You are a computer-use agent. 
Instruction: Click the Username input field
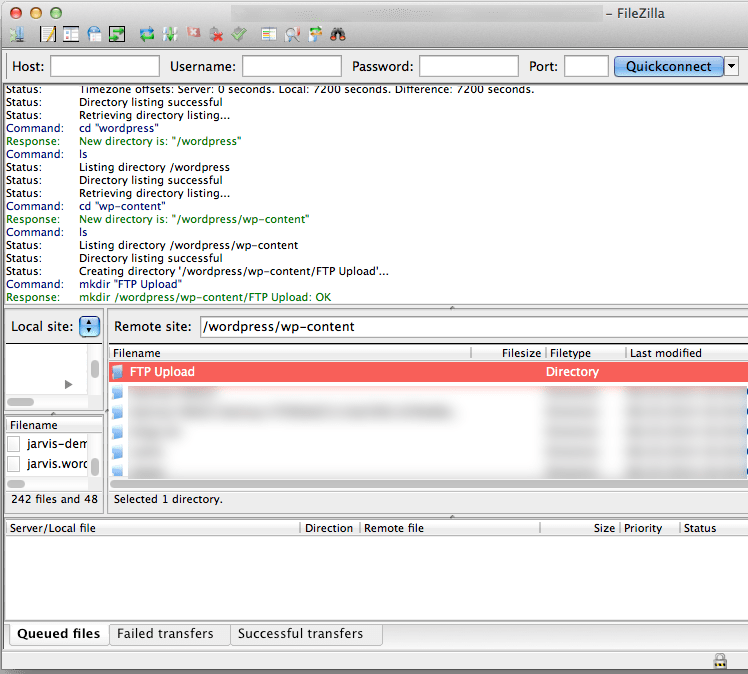click(x=292, y=66)
